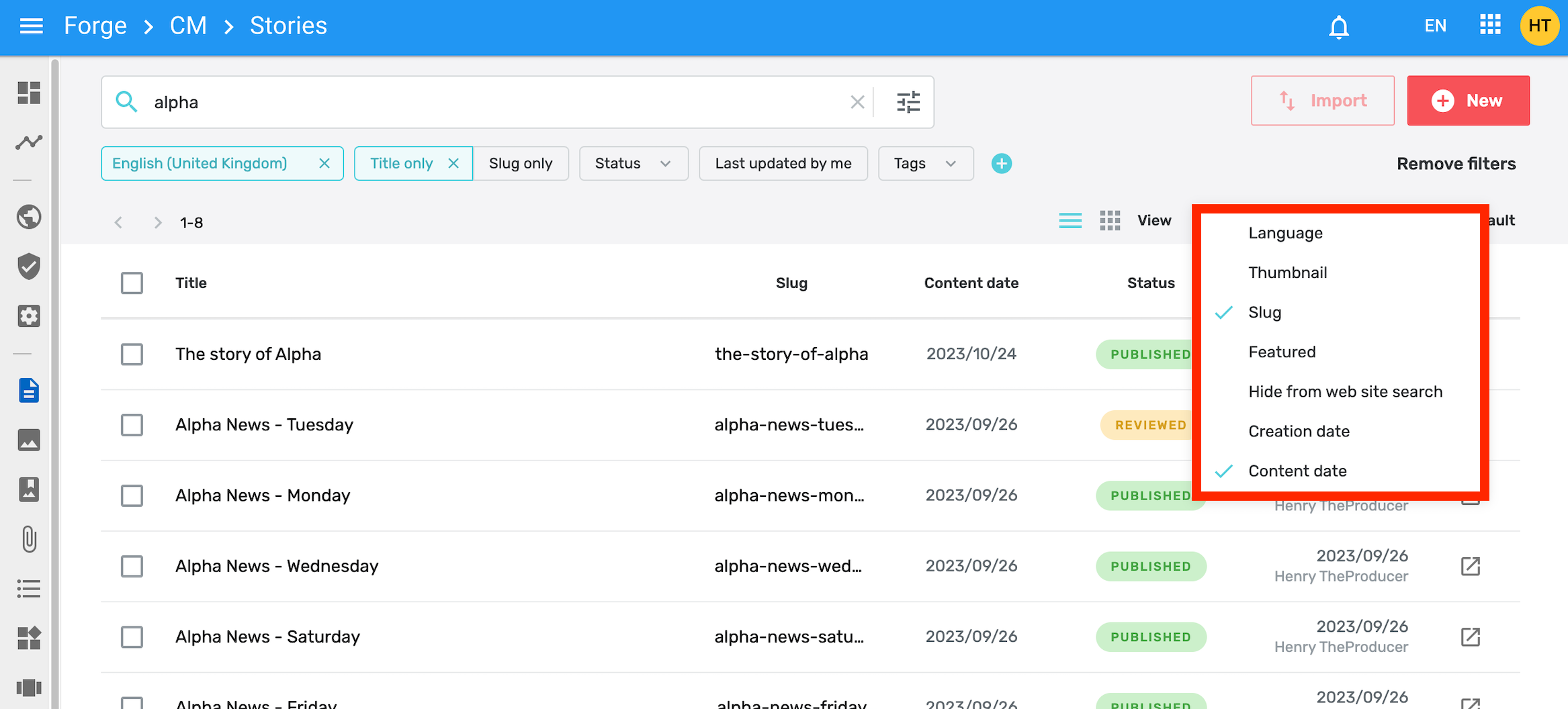Screen dimensions: 1568x709
Task: Open the shield checkmark sidebar icon
Action: click(29, 267)
